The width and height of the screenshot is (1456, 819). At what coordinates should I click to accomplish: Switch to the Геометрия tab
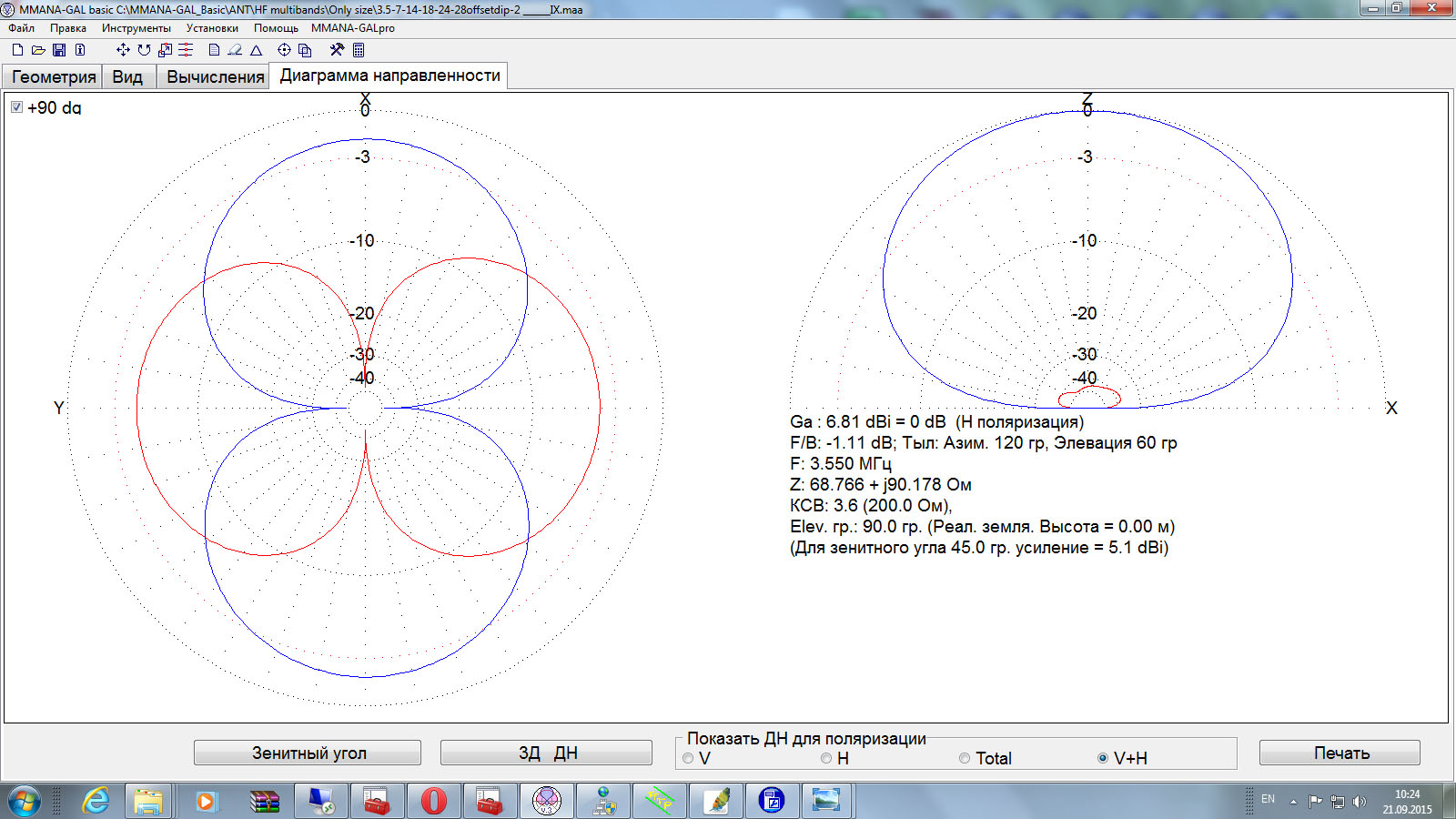[53, 76]
